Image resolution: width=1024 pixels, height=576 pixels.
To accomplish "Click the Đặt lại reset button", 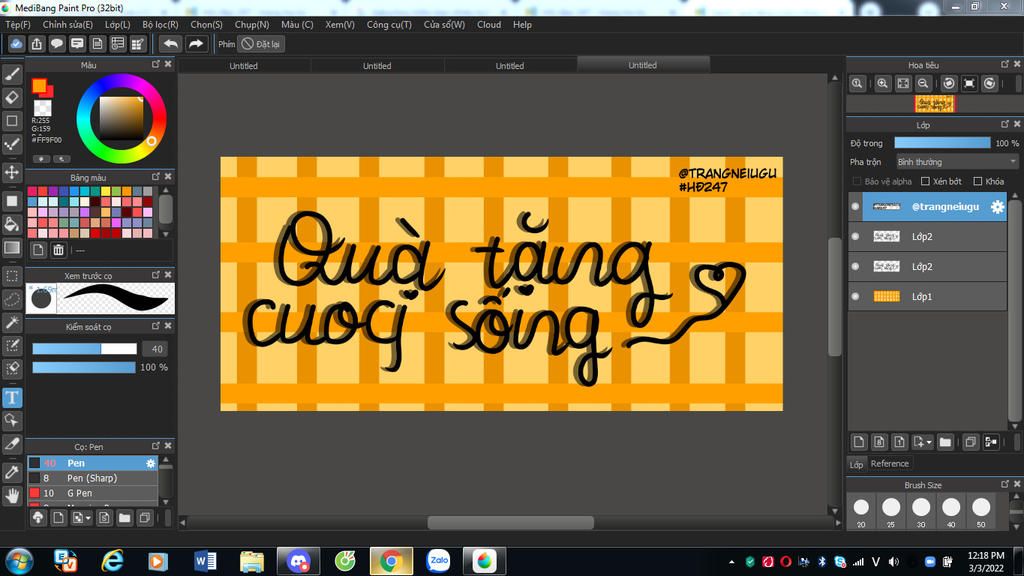I will click(x=261, y=44).
